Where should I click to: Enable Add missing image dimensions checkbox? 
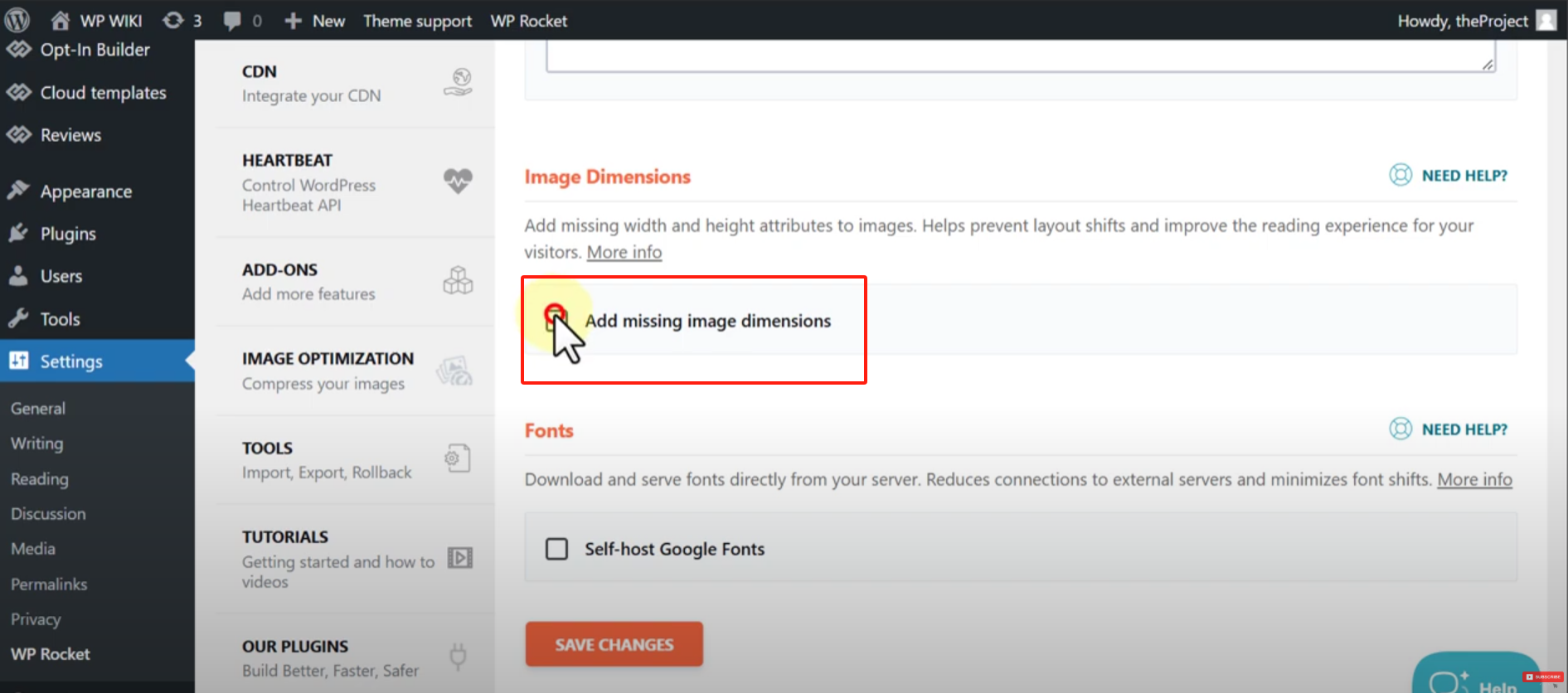pyautogui.click(x=556, y=321)
